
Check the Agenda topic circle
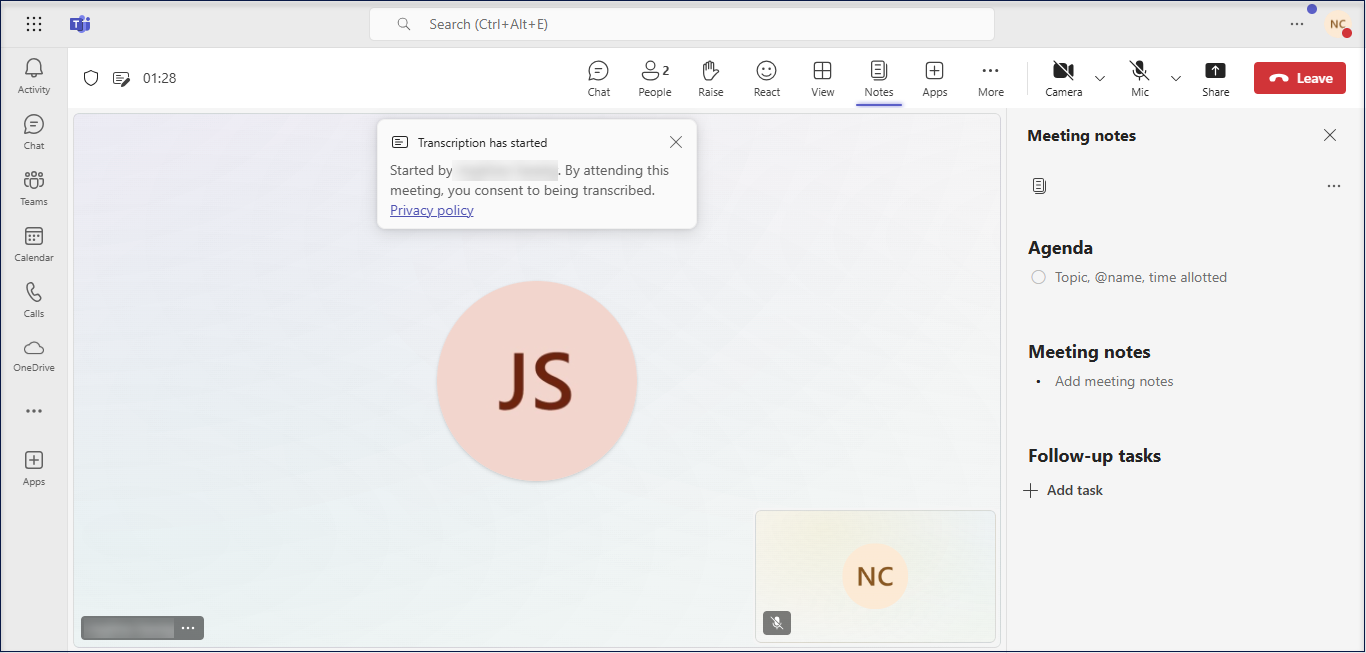click(1038, 277)
